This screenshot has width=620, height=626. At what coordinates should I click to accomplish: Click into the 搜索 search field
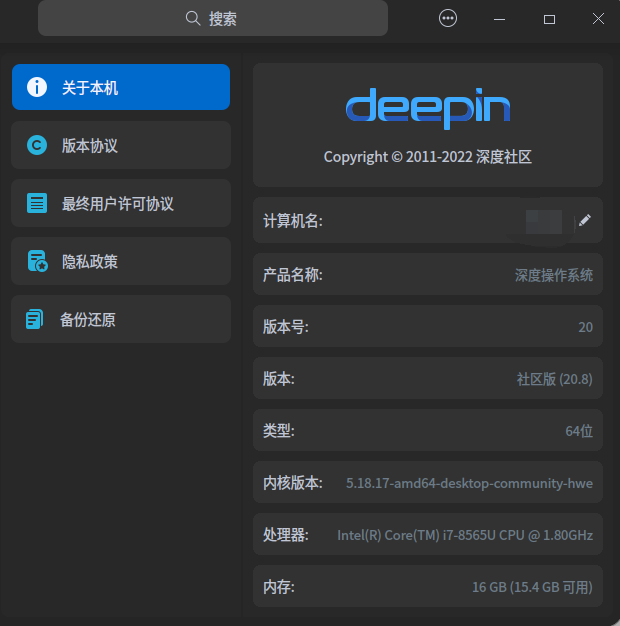click(x=213, y=18)
